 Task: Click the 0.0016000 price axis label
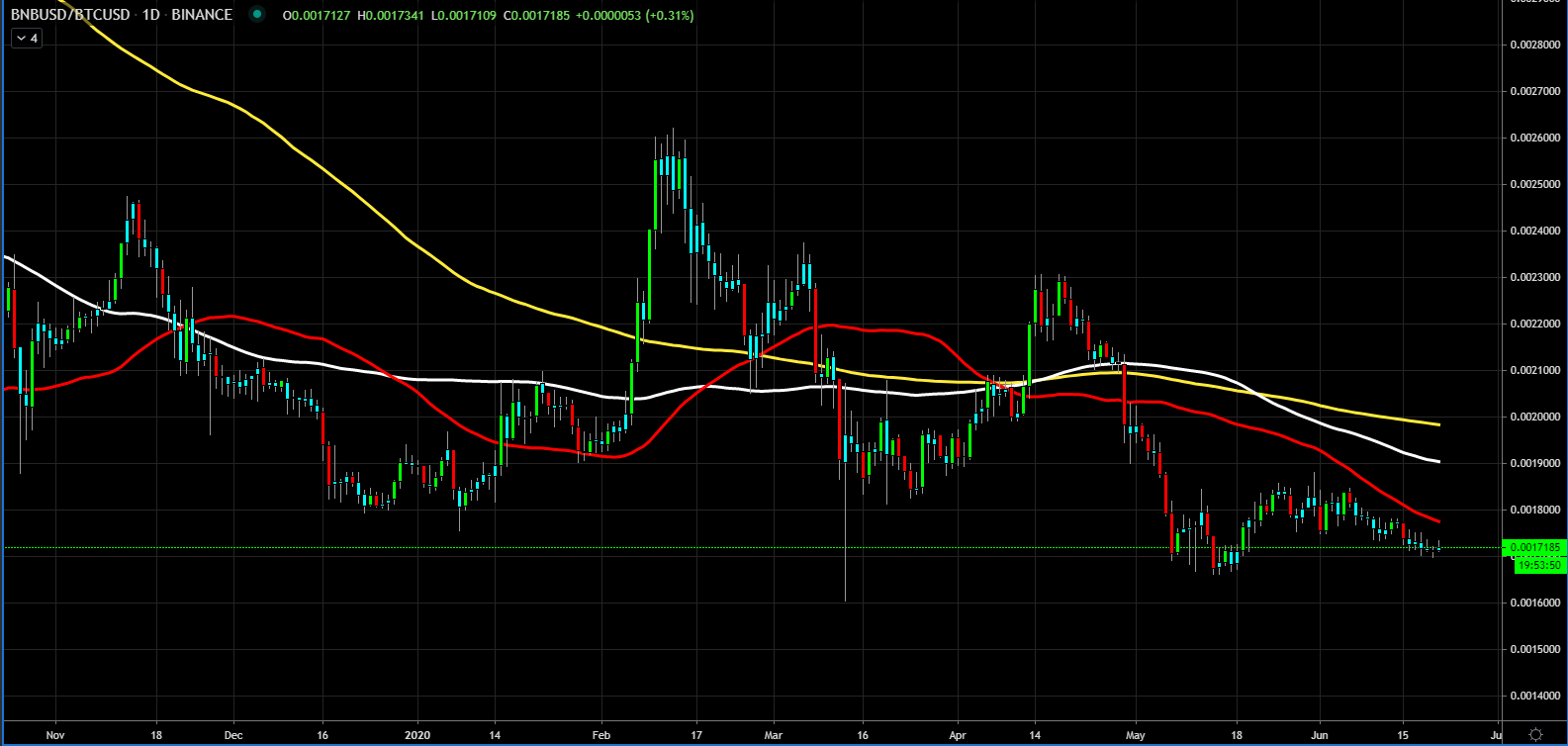[1535, 603]
